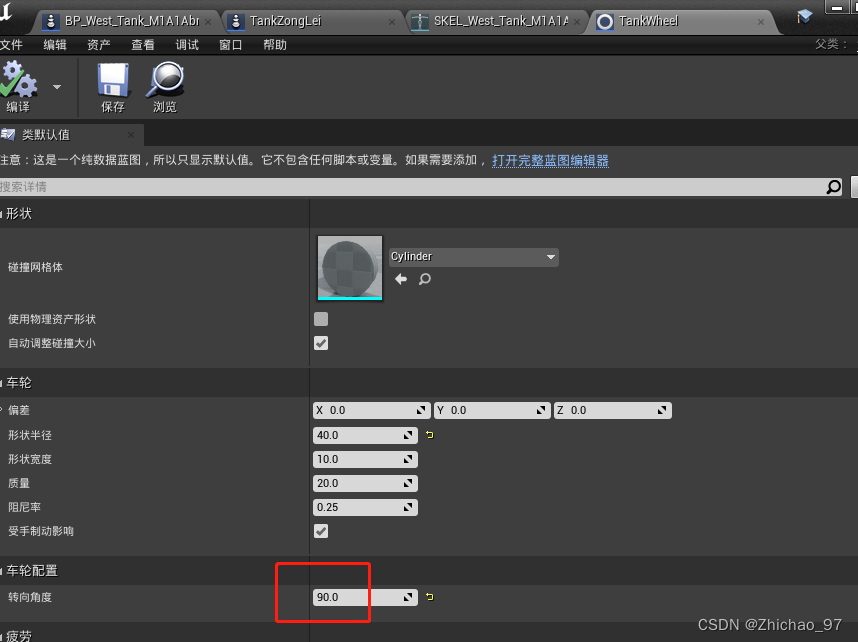
Task: Click the 质量 field showing 20.0
Action: 365,483
